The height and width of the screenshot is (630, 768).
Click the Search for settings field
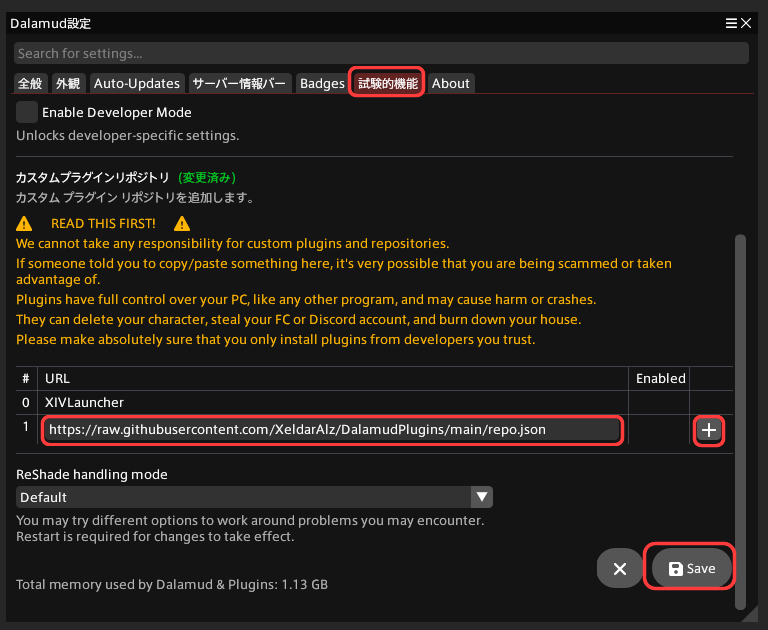click(381, 53)
